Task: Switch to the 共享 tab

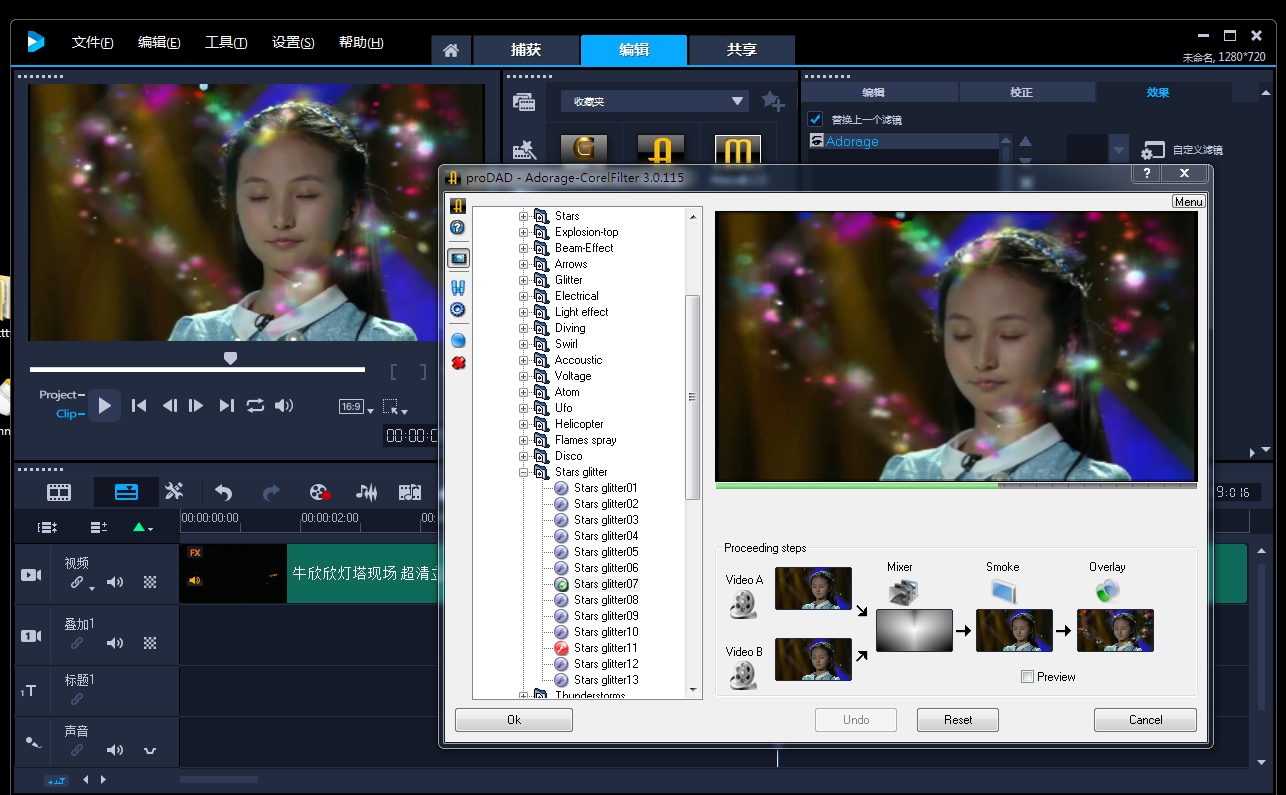Action: (x=742, y=50)
